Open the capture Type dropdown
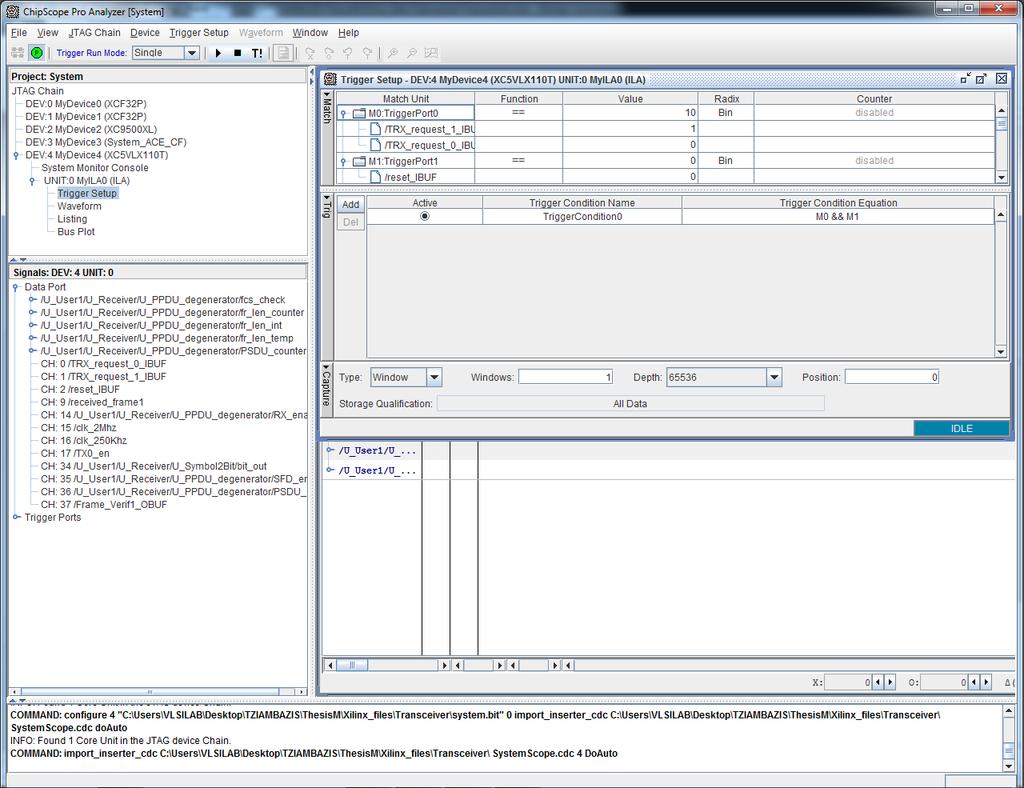Image resolution: width=1024 pixels, height=788 pixels. (x=434, y=377)
